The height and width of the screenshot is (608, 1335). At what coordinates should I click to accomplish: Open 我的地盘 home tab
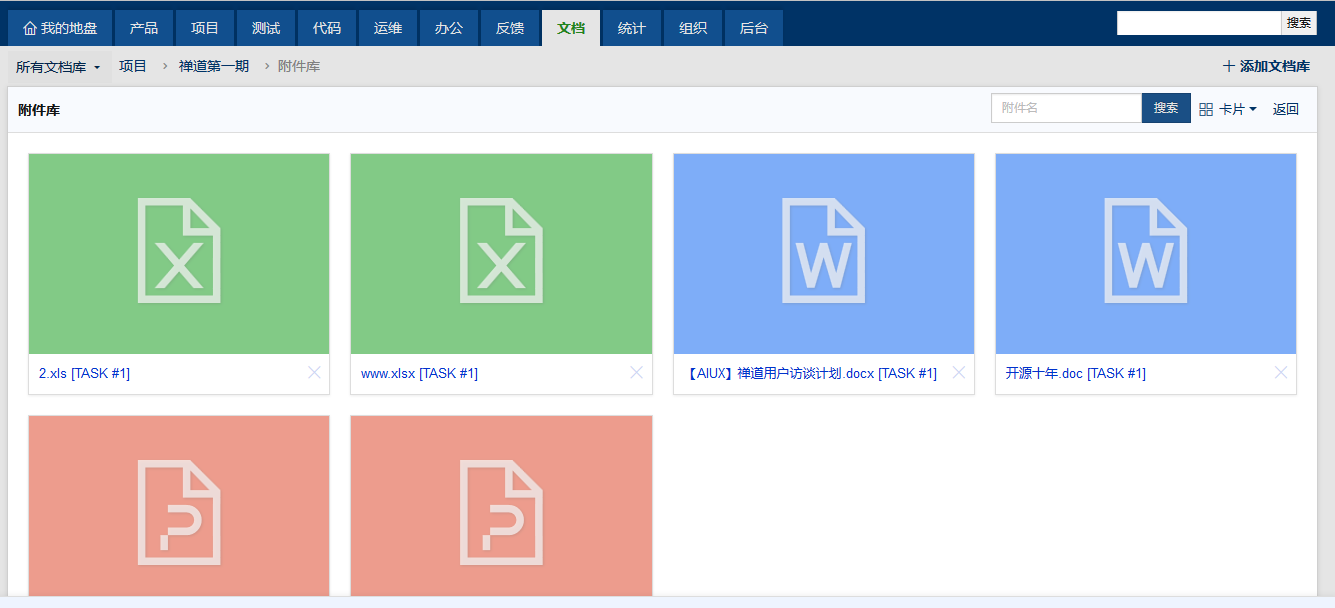[60, 28]
